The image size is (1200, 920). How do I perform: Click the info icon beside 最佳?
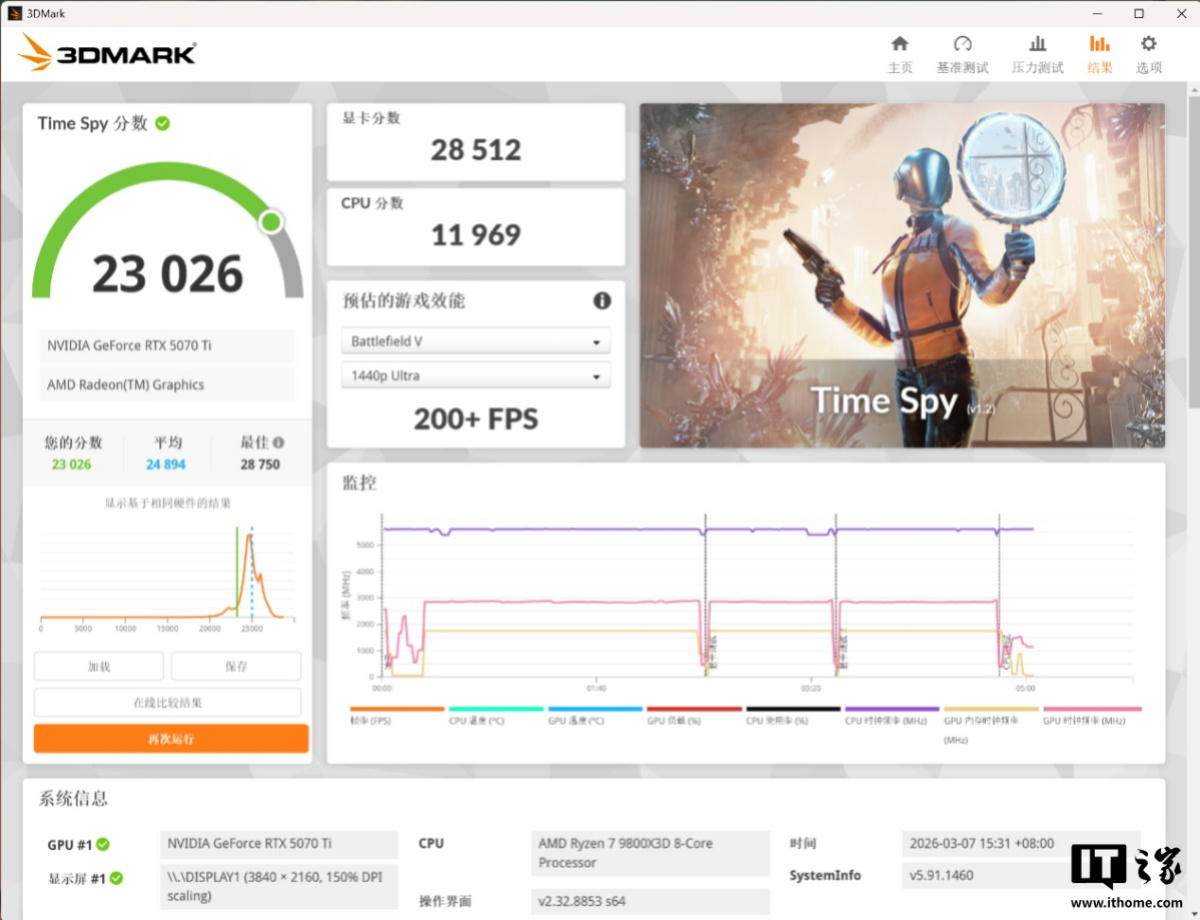pyautogui.click(x=278, y=442)
